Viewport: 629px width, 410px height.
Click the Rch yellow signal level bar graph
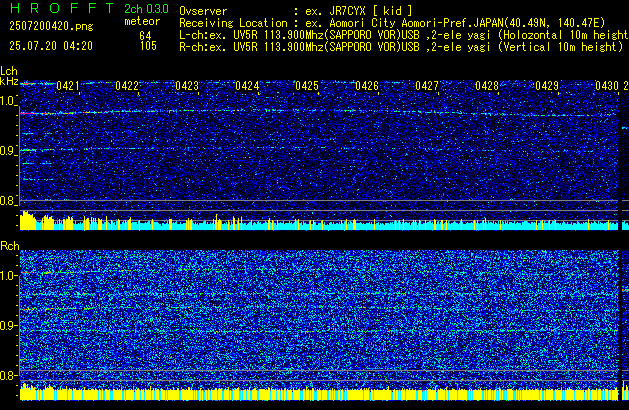[x=319, y=391]
